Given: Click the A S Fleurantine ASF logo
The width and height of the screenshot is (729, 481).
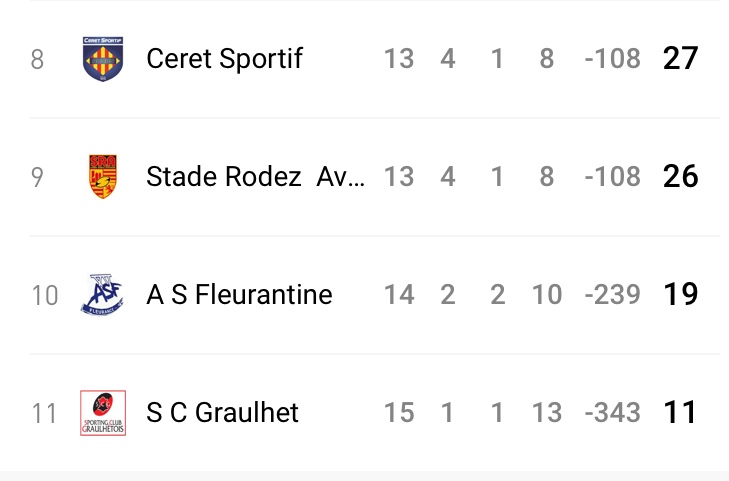Looking at the screenshot, I should pos(103,295).
